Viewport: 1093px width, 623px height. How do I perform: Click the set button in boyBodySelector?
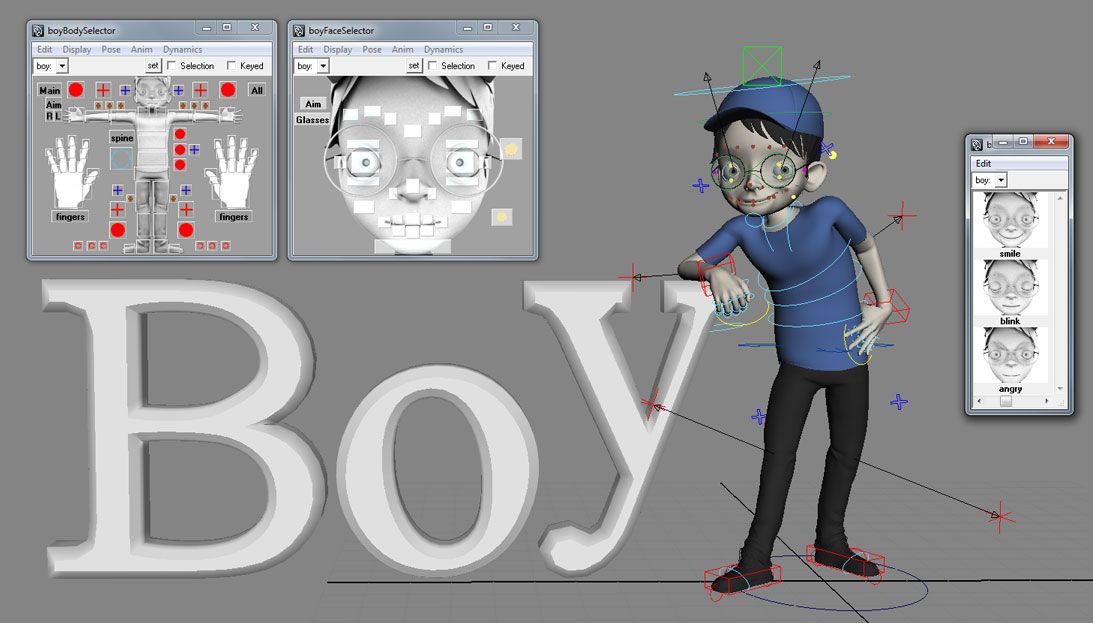click(153, 66)
